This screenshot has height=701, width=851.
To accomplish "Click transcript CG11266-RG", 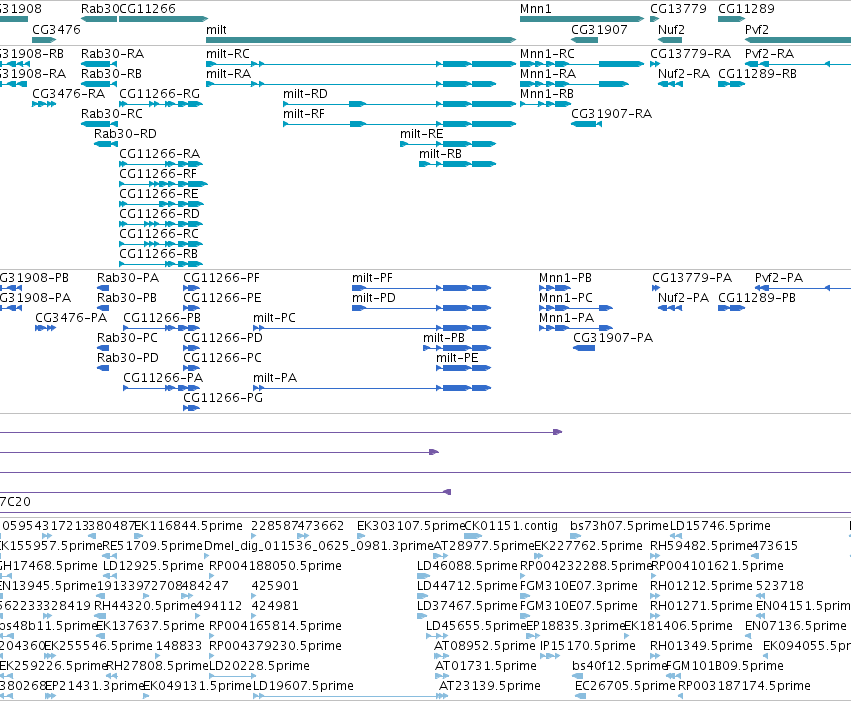I will [x=161, y=104].
